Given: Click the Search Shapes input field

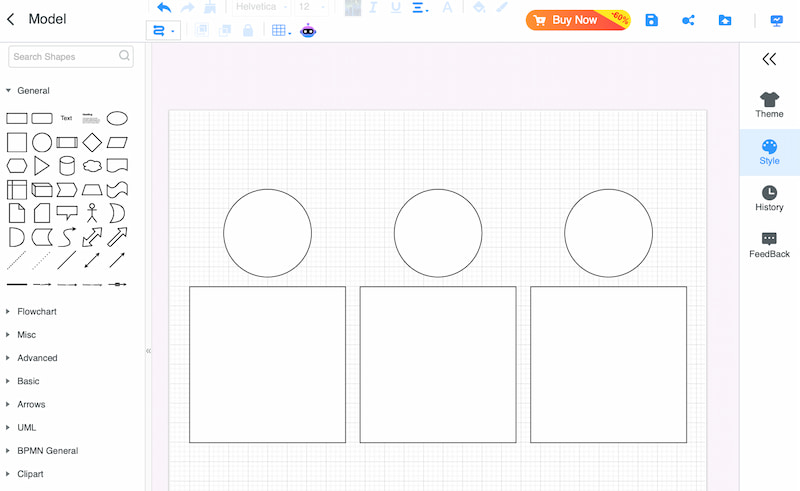Looking at the screenshot, I should (71, 57).
